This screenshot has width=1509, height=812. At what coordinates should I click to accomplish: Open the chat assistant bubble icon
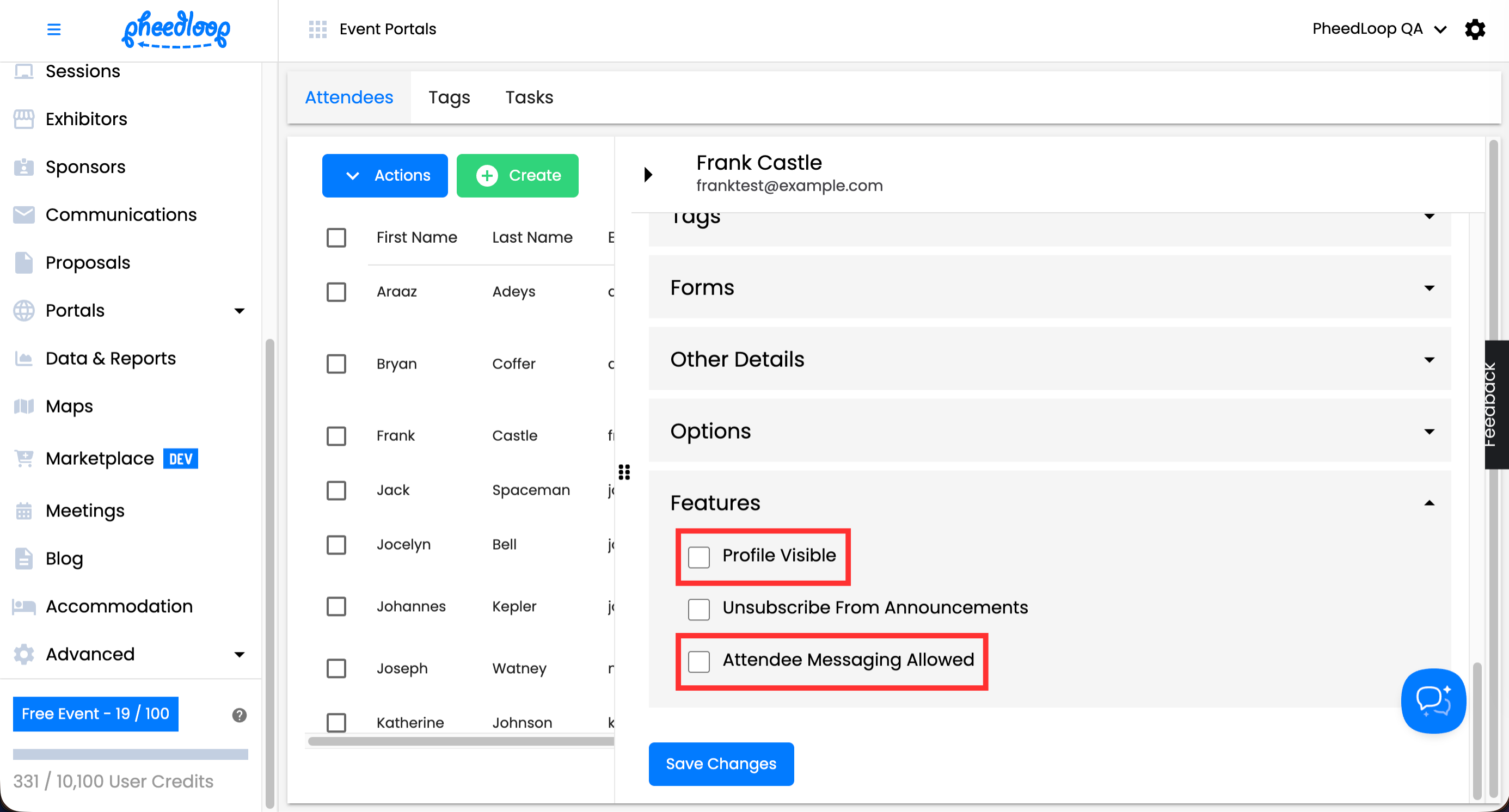point(1433,700)
